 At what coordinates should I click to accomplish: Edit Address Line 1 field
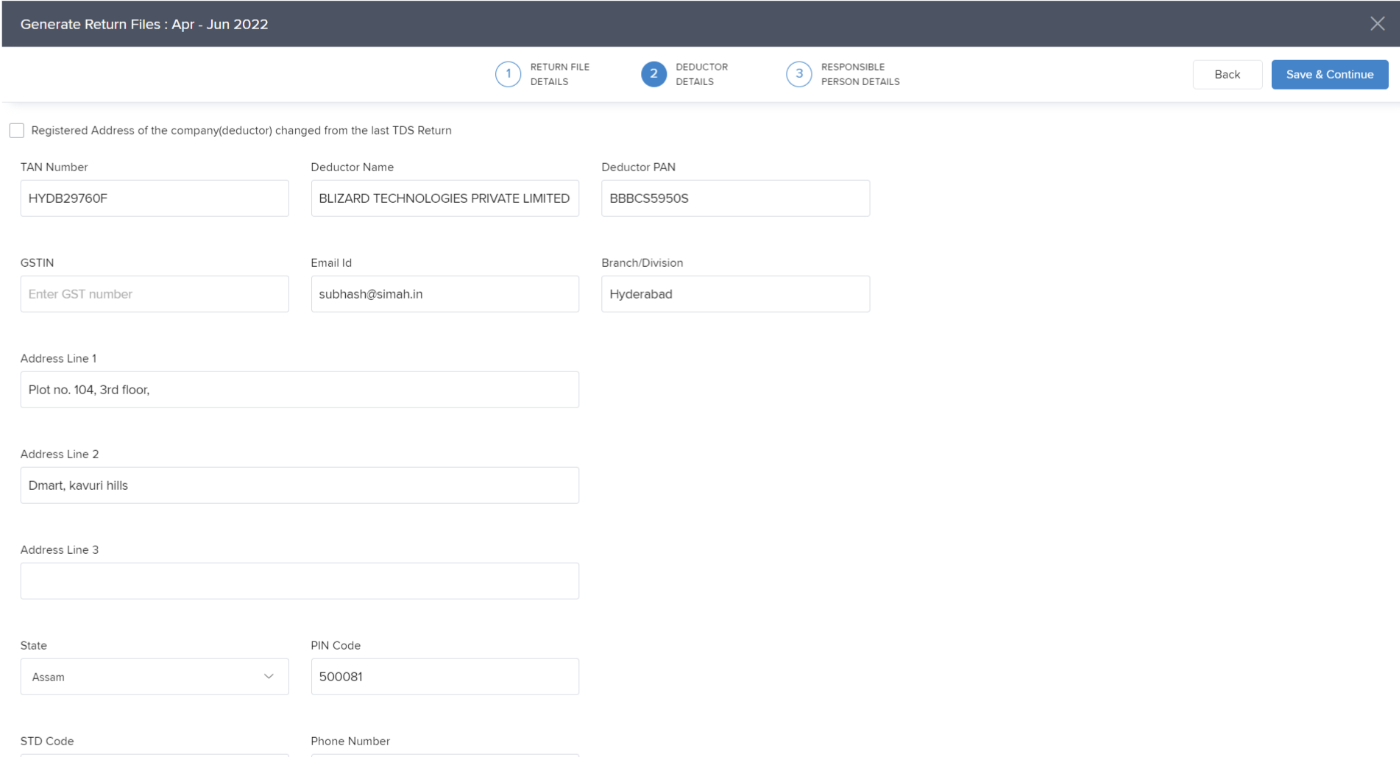point(299,390)
